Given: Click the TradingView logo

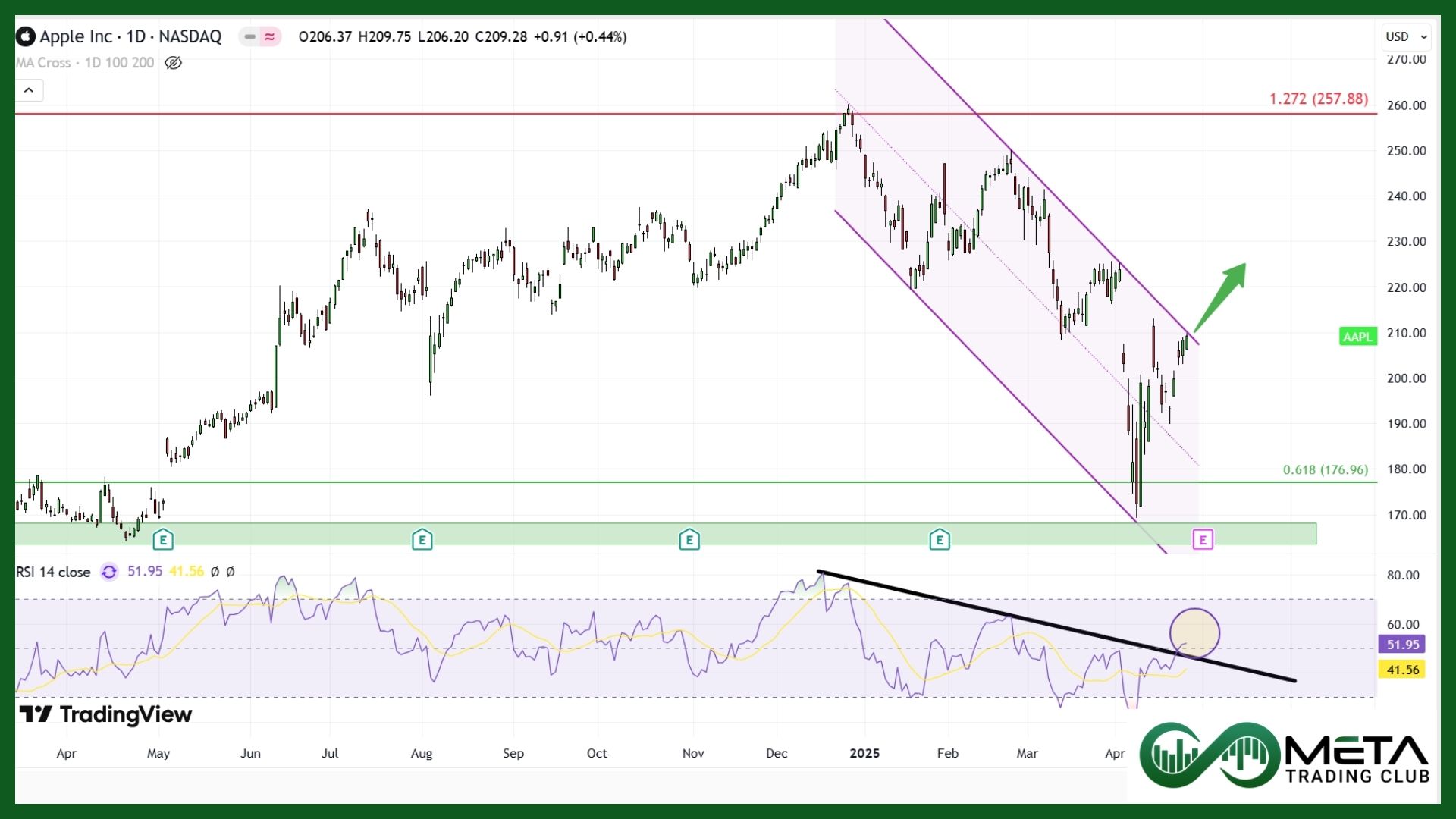Looking at the screenshot, I should (105, 714).
